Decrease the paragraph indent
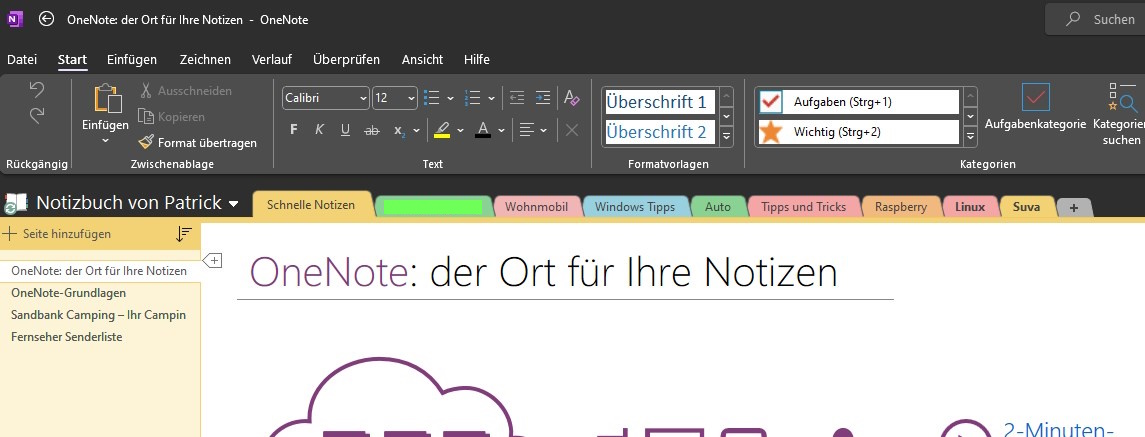 coord(517,97)
